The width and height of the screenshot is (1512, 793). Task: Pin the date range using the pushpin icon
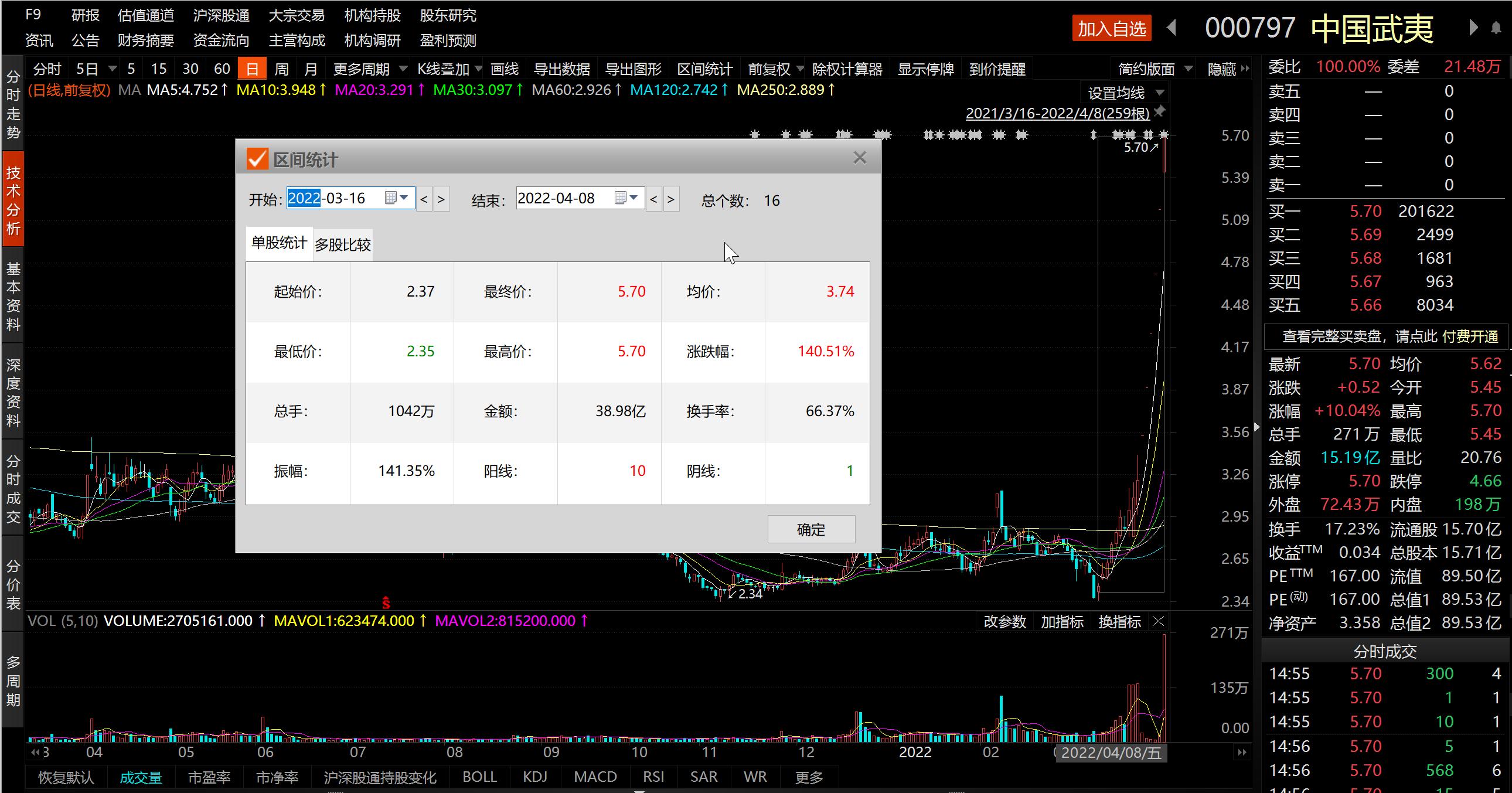point(1159,112)
